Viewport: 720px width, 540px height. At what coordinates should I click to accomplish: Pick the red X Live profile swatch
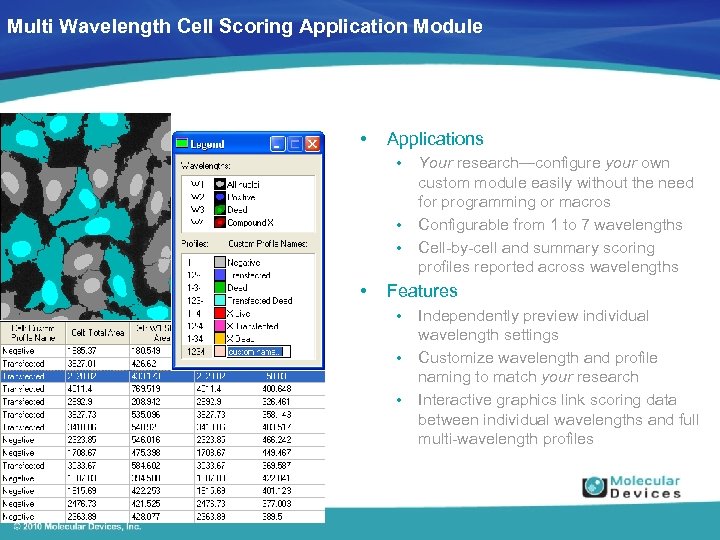pos(220,313)
